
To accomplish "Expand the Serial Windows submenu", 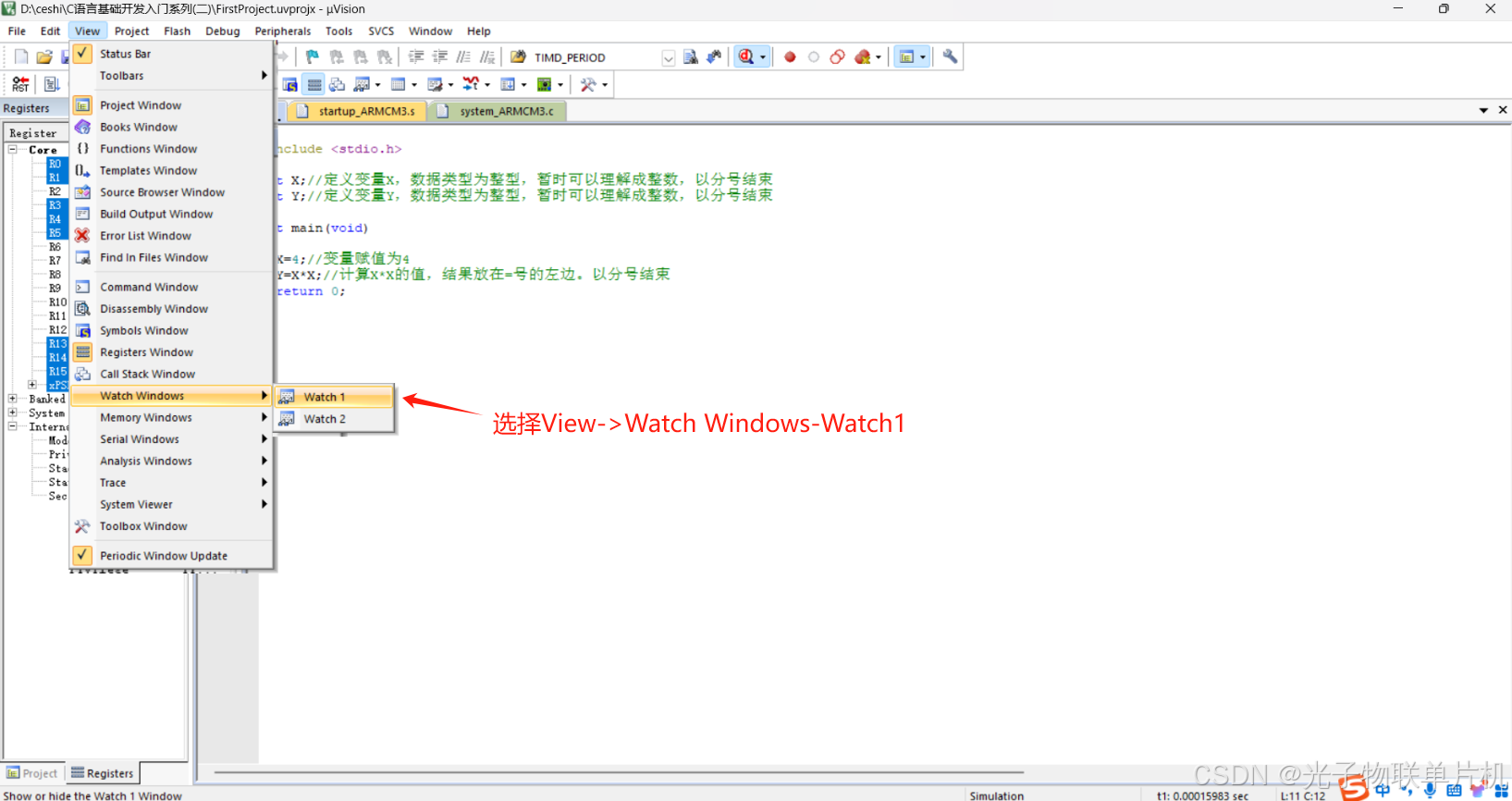I will [172, 439].
